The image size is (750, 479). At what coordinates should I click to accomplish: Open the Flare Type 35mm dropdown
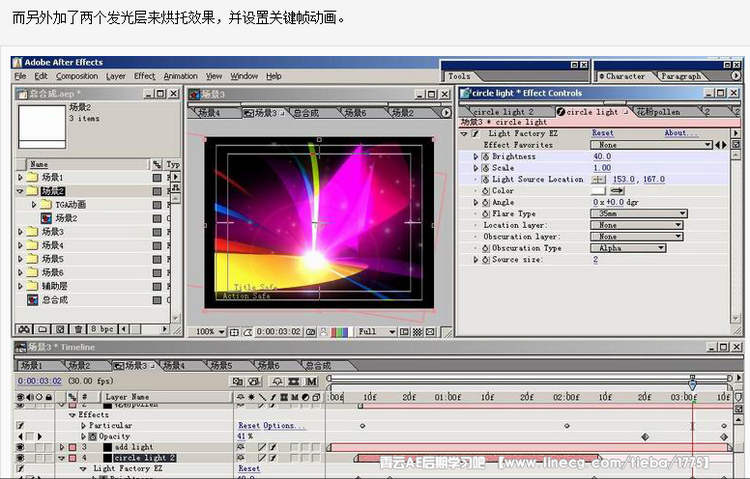click(639, 213)
